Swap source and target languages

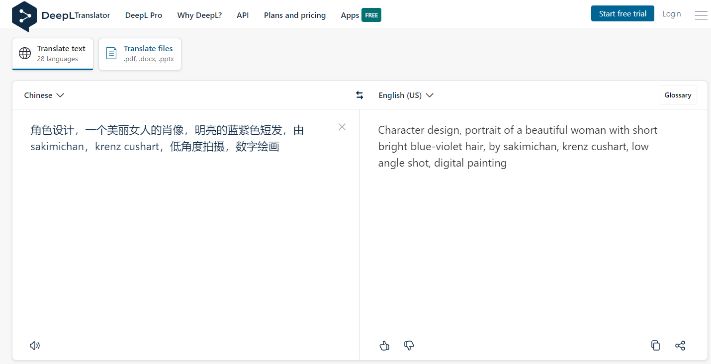tap(360, 95)
